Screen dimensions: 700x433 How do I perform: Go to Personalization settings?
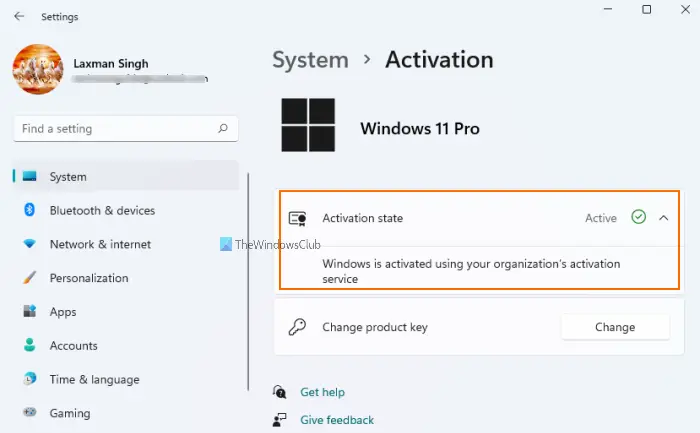[89, 278]
